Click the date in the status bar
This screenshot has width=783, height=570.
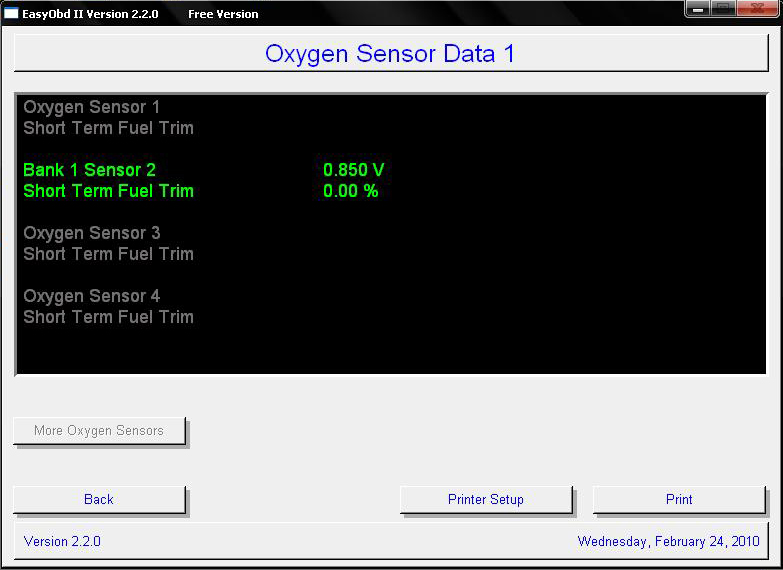point(668,542)
